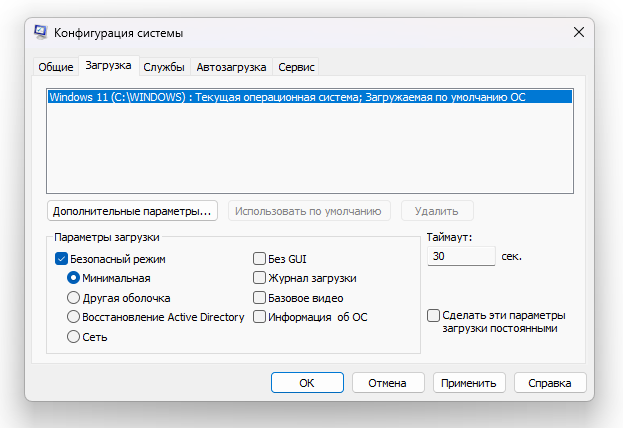Select the Минимальная radio option

click(73, 278)
